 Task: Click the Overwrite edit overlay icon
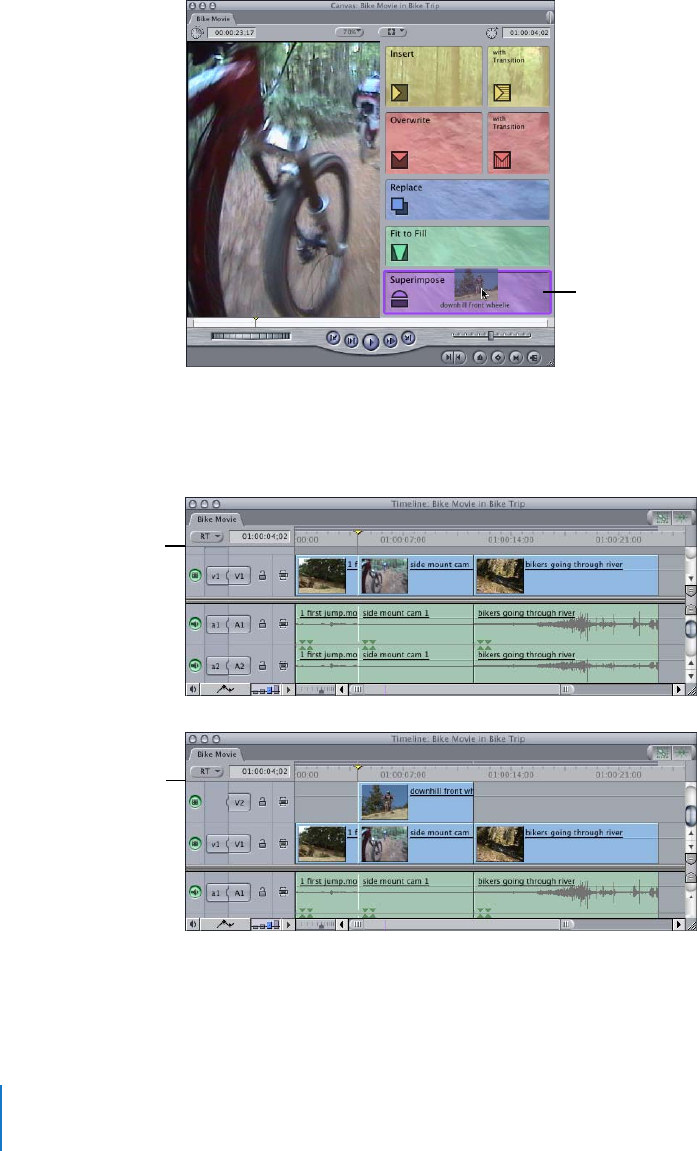(400, 159)
